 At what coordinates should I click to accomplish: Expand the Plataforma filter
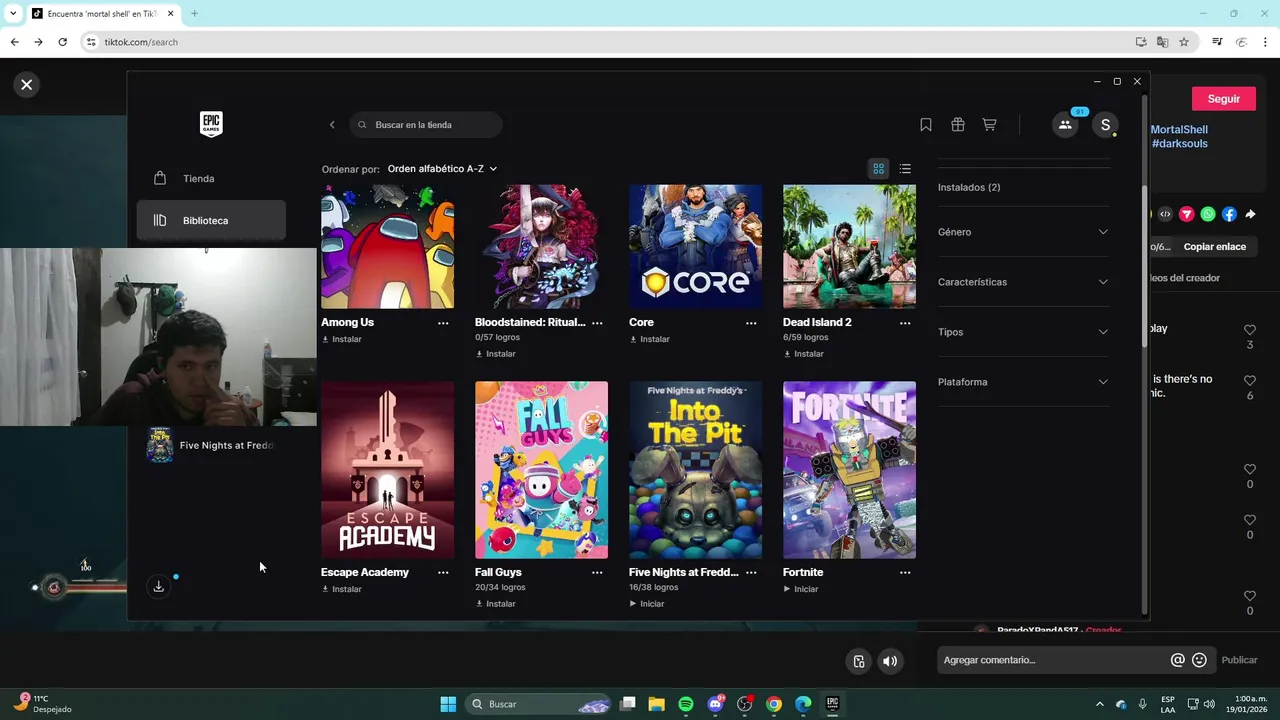[1023, 382]
